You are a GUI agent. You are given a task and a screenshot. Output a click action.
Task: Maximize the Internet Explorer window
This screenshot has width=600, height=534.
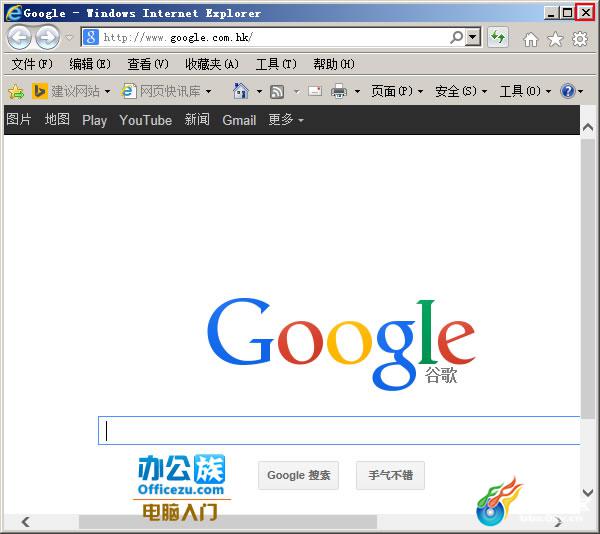tap(567, 13)
